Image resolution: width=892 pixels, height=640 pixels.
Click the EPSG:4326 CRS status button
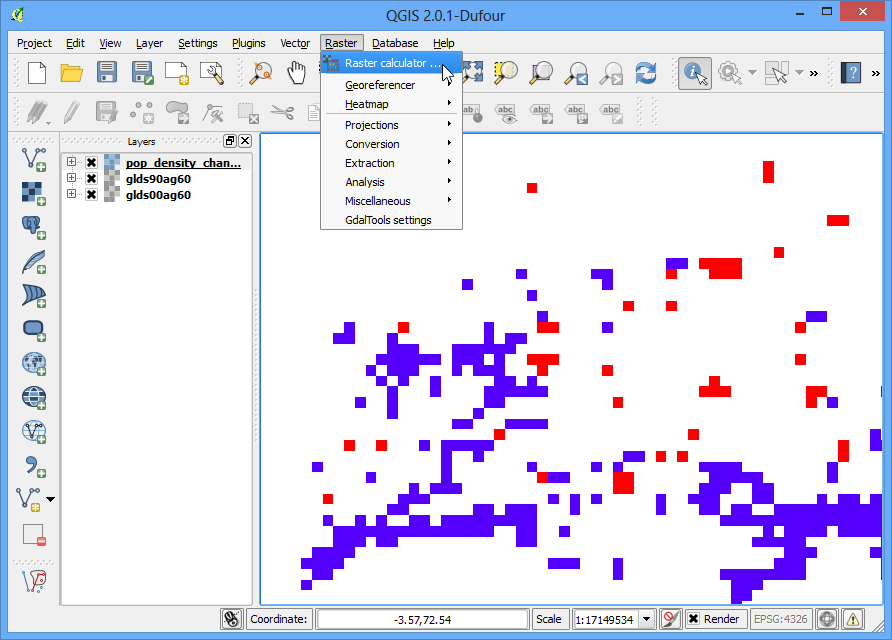point(780,619)
